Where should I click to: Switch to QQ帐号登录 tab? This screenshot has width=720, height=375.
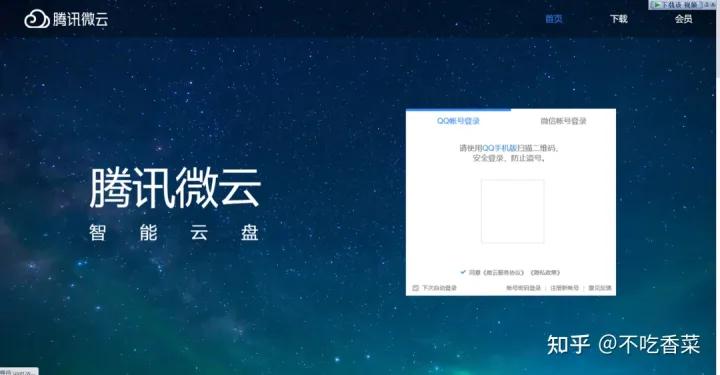coord(458,121)
